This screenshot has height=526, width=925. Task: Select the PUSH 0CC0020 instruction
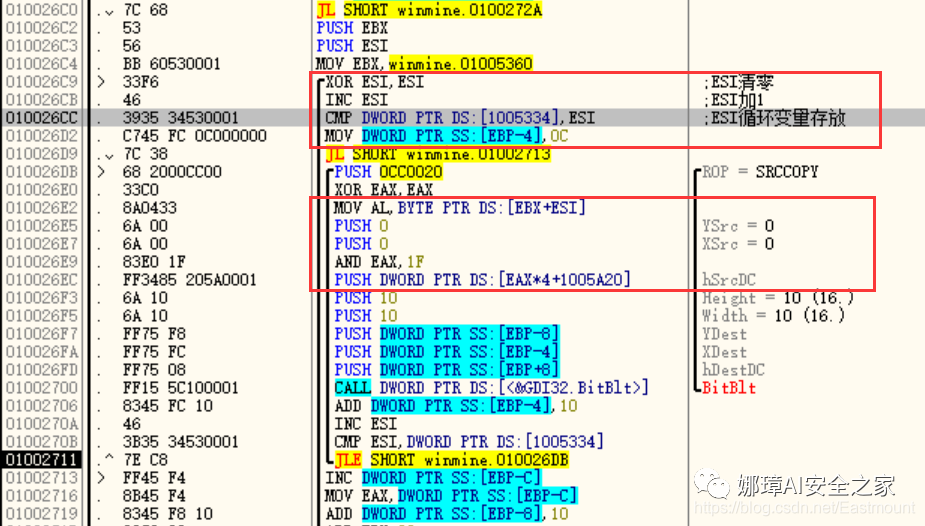[388, 172]
